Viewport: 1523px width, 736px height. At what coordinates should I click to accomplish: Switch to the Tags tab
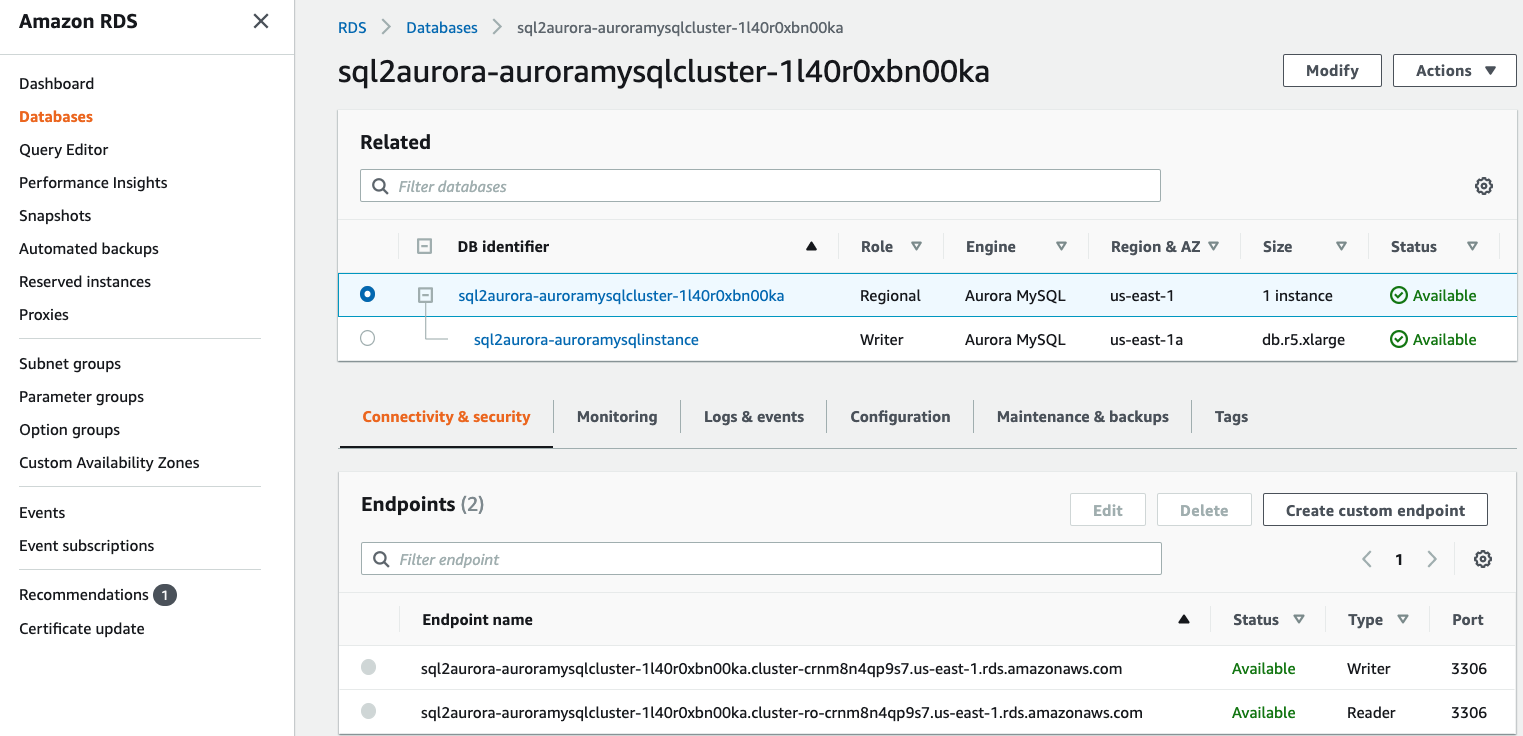[x=1231, y=417]
